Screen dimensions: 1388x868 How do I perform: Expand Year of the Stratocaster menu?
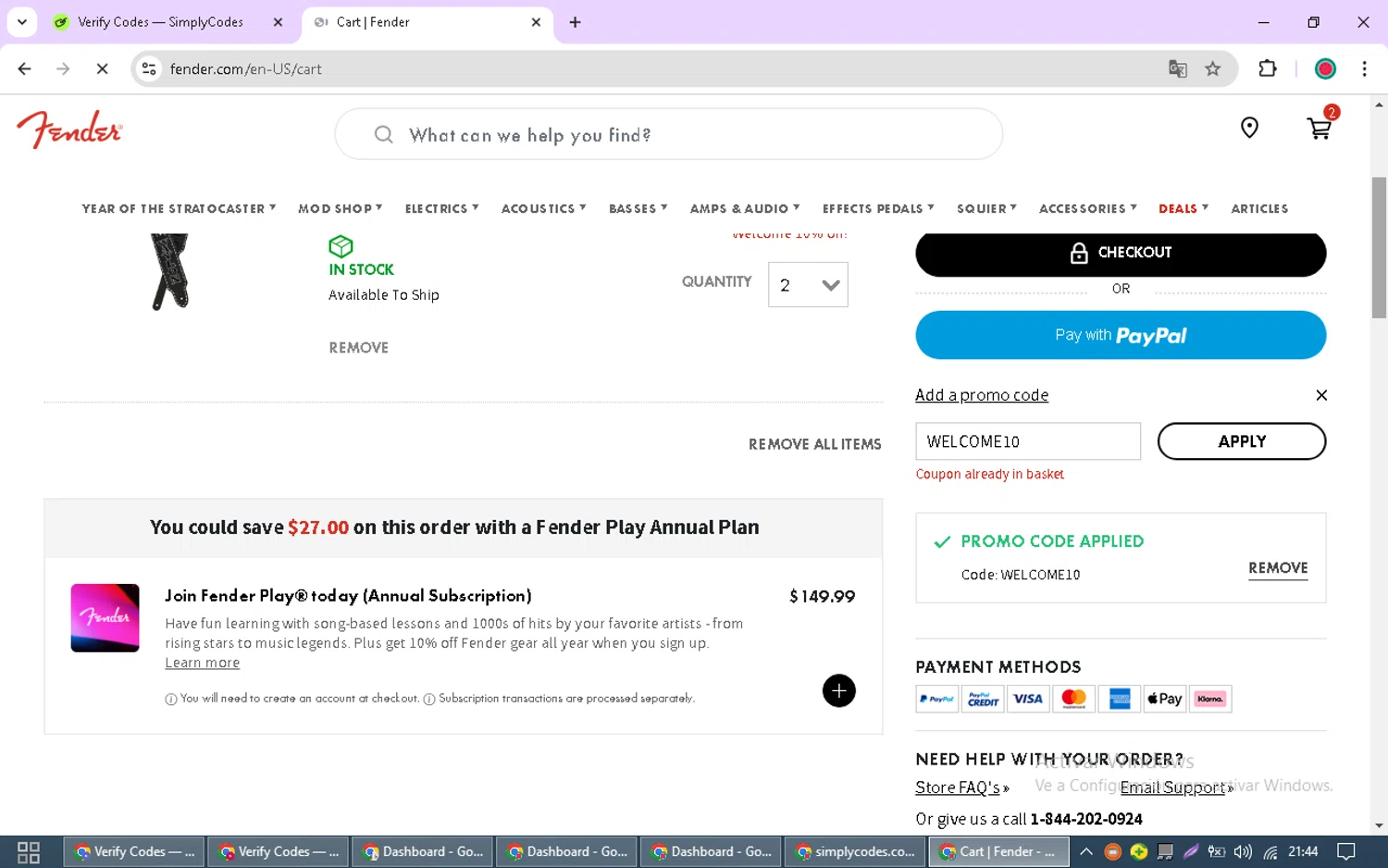(x=179, y=208)
